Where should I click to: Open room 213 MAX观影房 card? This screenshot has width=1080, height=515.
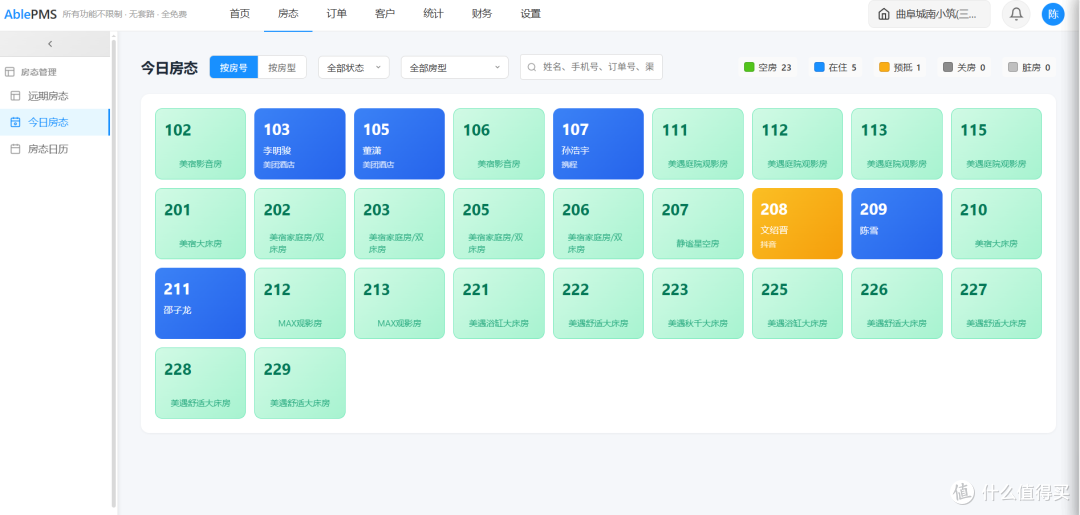(x=399, y=304)
